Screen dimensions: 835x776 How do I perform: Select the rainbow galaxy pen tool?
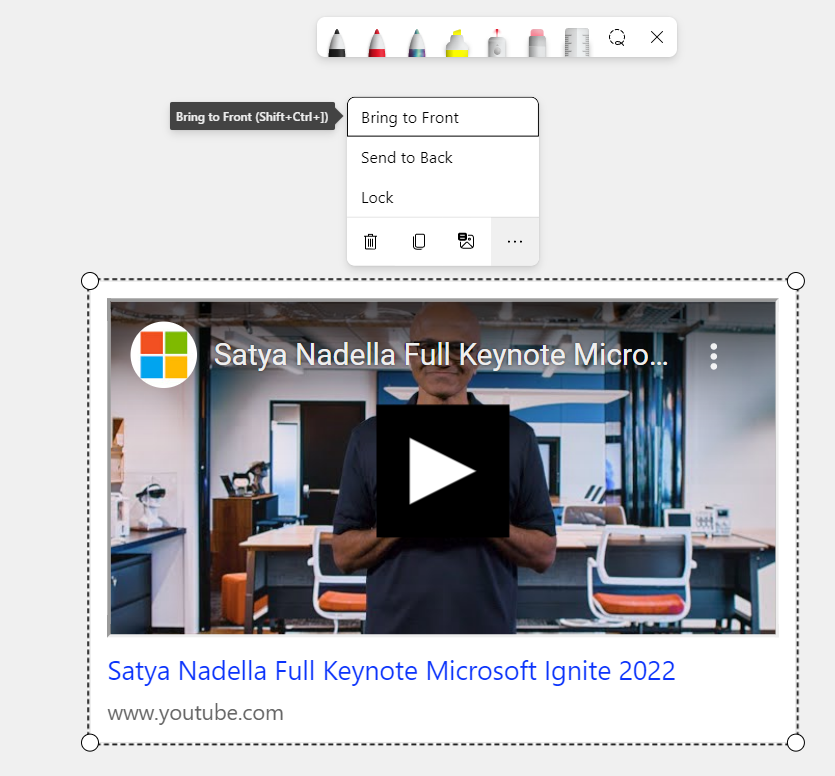coord(417,43)
